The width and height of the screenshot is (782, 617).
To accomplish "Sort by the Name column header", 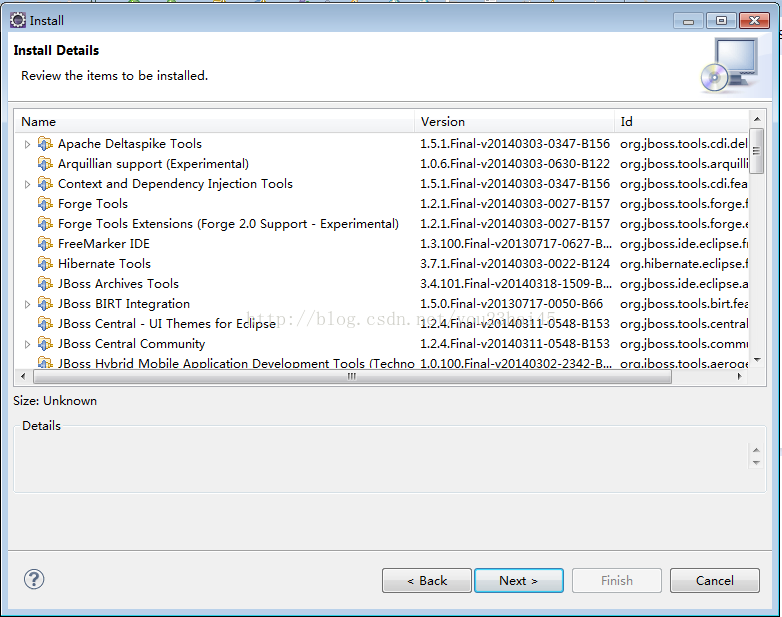I will tap(215, 122).
